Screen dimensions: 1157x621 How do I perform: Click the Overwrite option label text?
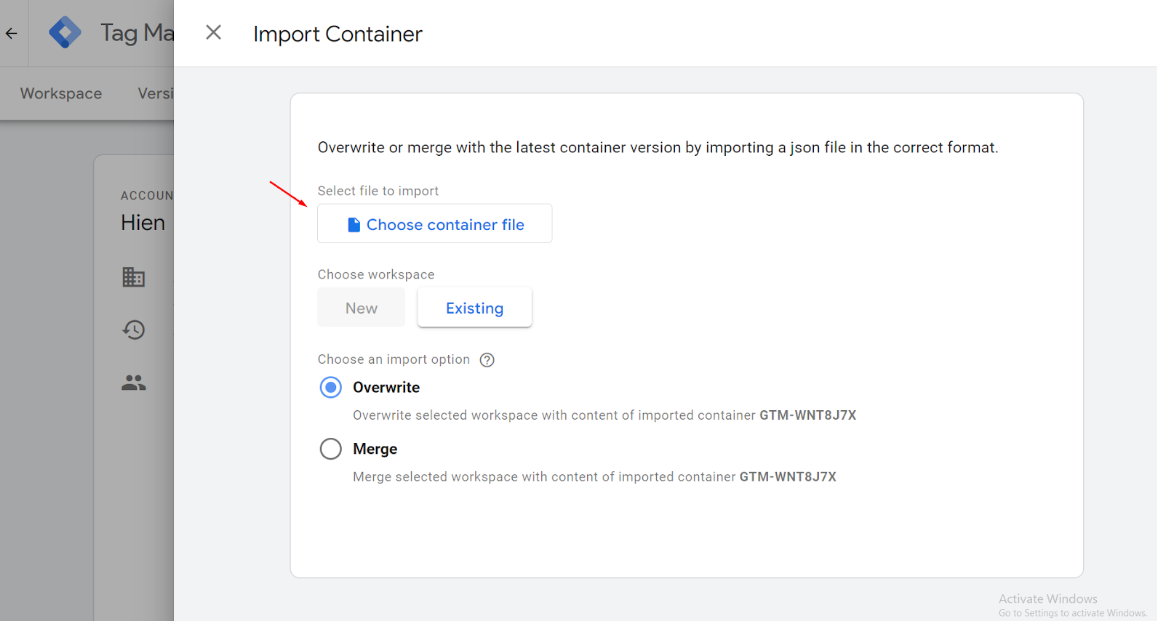point(386,388)
